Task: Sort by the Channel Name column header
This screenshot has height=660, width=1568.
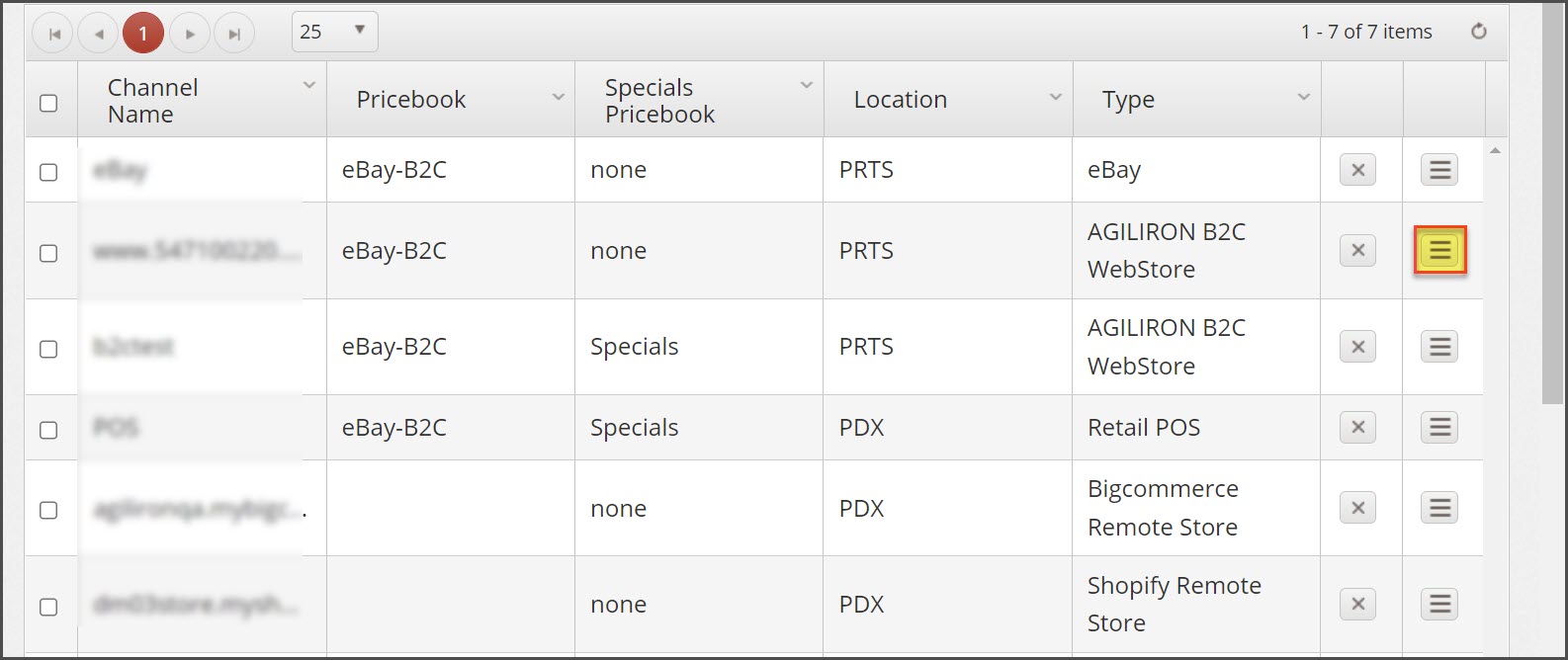Action: point(153,101)
